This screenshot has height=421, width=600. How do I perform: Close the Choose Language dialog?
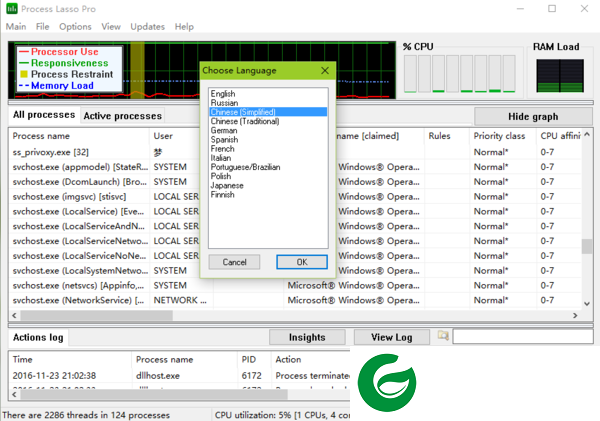pyautogui.click(x=325, y=70)
